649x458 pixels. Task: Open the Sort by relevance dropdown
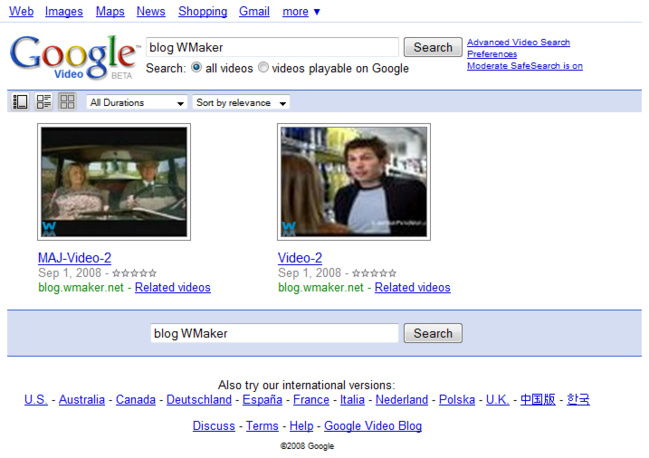tap(241, 103)
